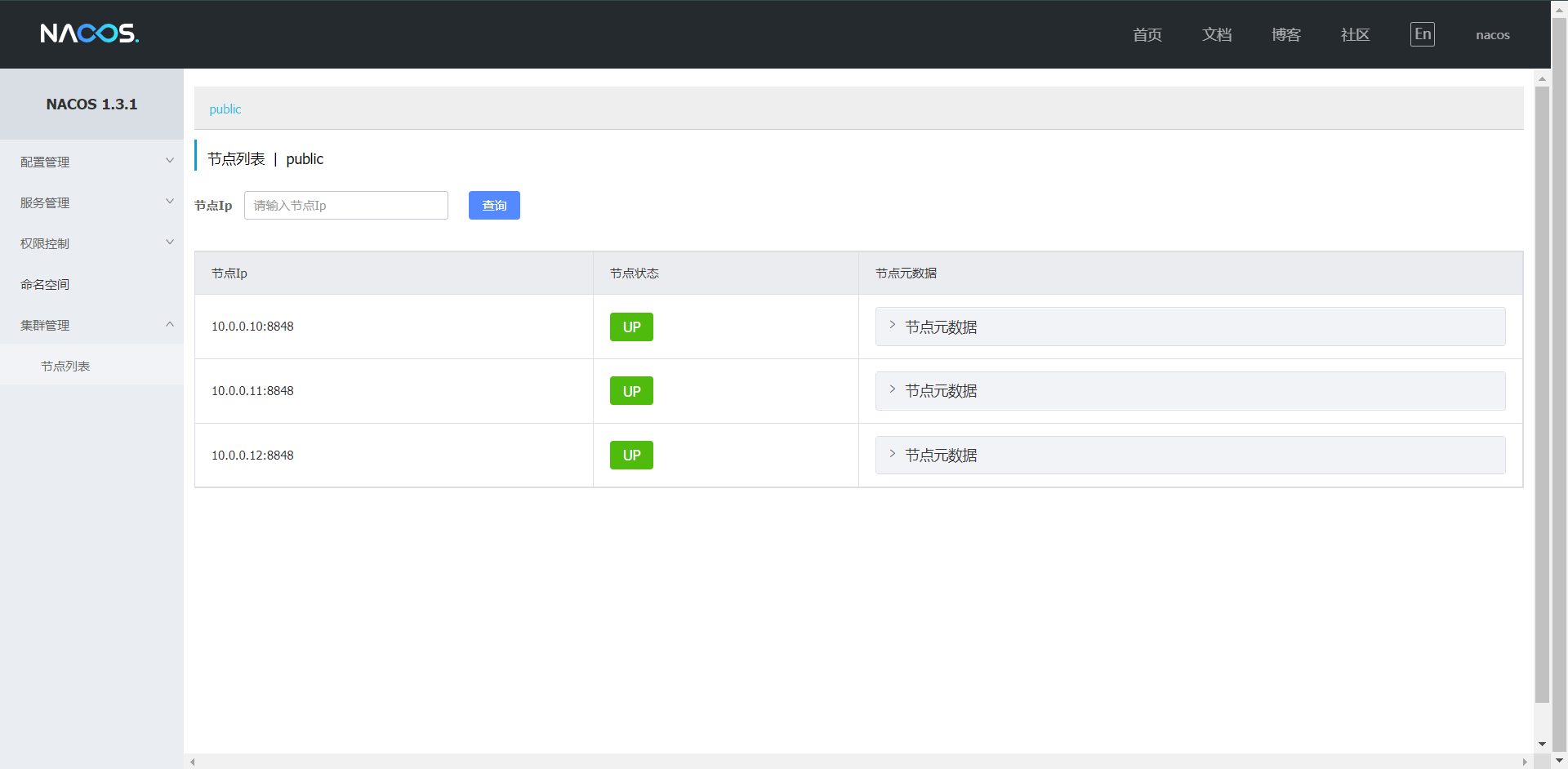Open 文档 in the top navigation
The height and width of the screenshot is (769, 1568).
(x=1216, y=34)
